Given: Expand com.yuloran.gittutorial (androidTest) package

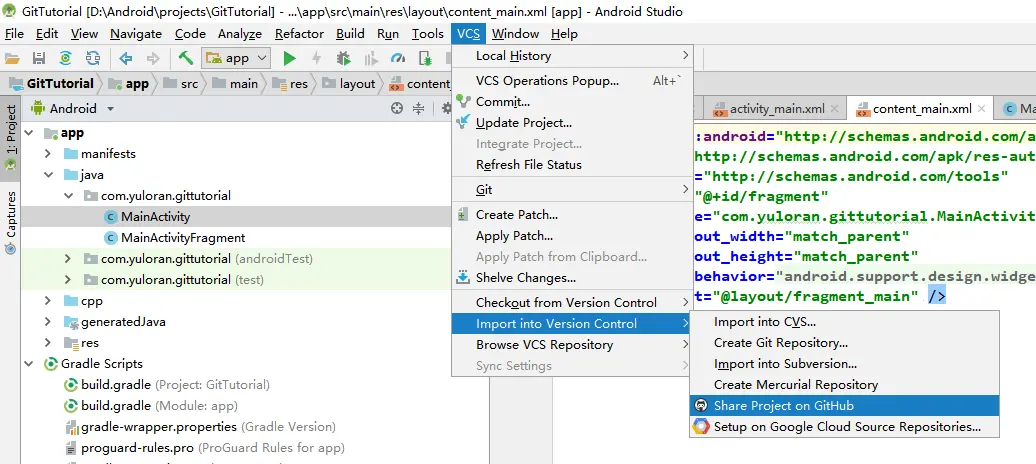Looking at the screenshot, I should click(67, 258).
